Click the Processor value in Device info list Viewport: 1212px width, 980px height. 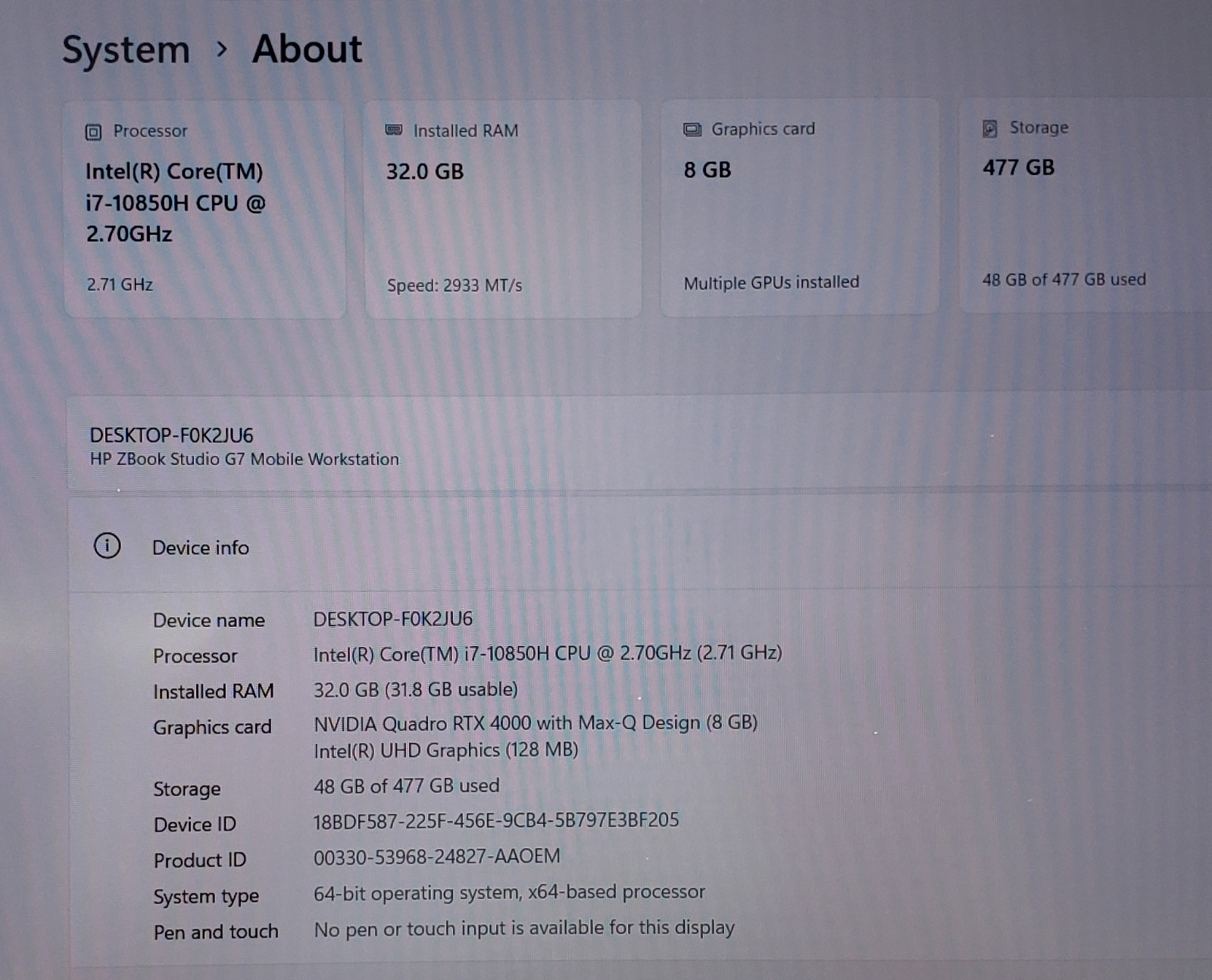(x=548, y=654)
